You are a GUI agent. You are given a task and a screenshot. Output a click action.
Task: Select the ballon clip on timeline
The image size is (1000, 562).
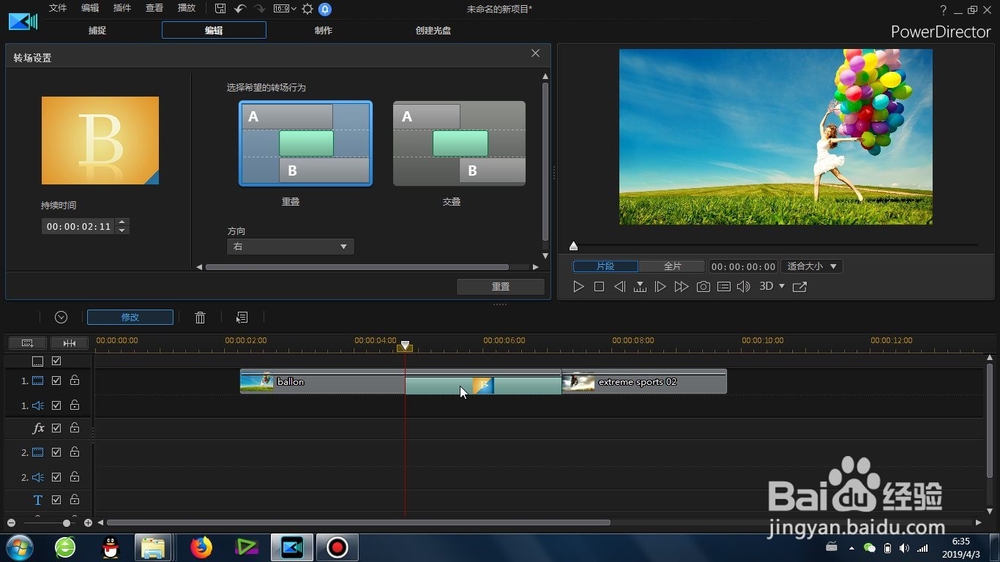(x=322, y=381)
